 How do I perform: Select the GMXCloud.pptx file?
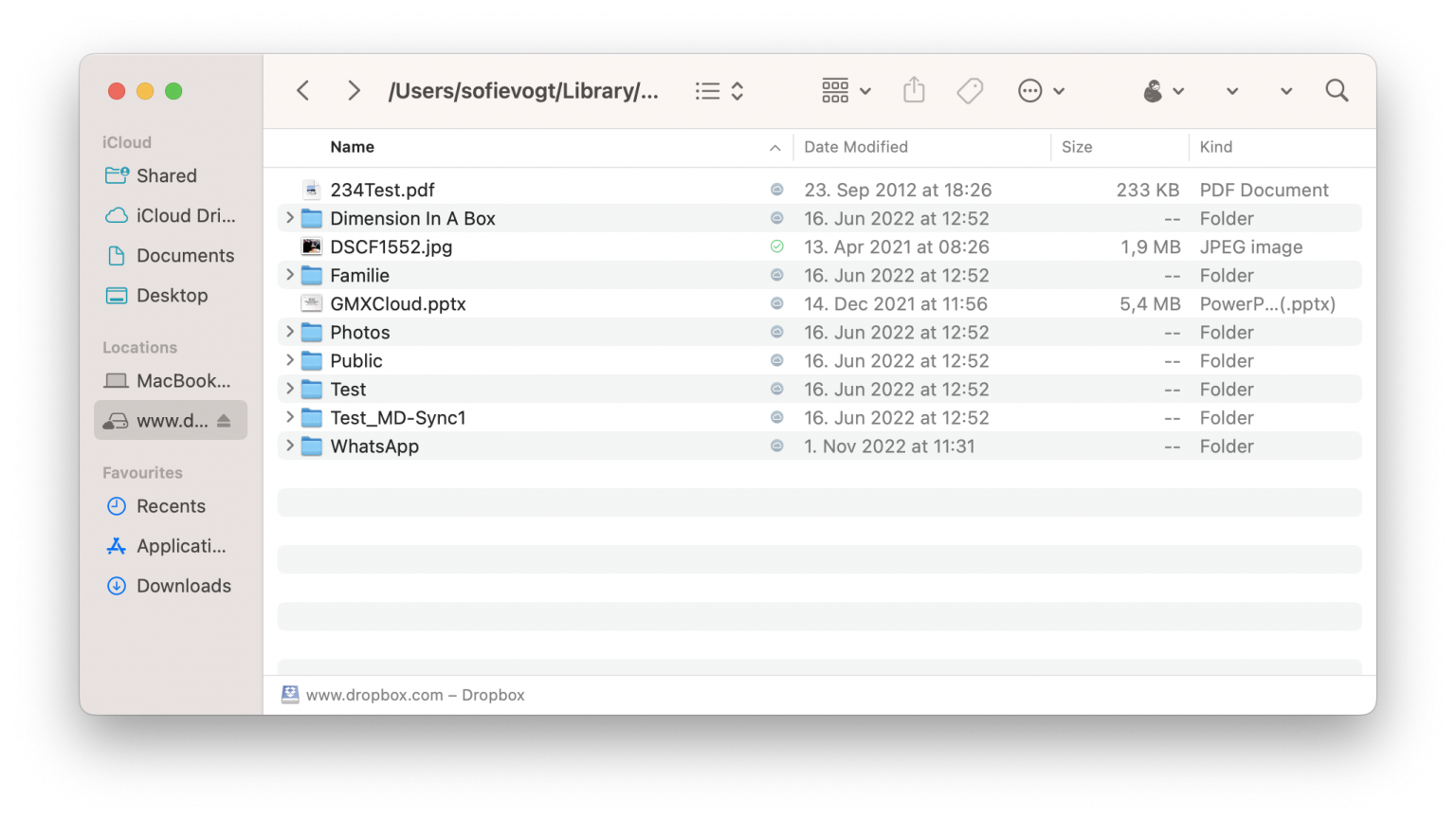[x=398, y=303]
